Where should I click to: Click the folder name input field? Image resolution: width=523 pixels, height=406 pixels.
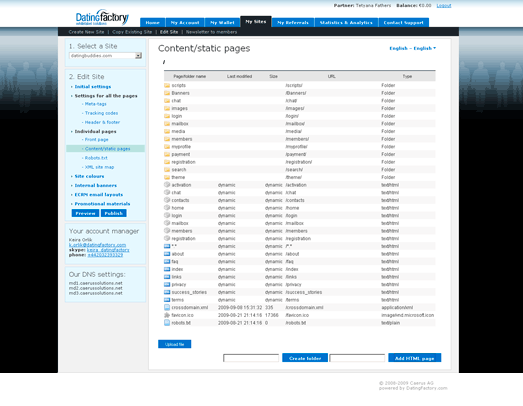pos(251,358)
